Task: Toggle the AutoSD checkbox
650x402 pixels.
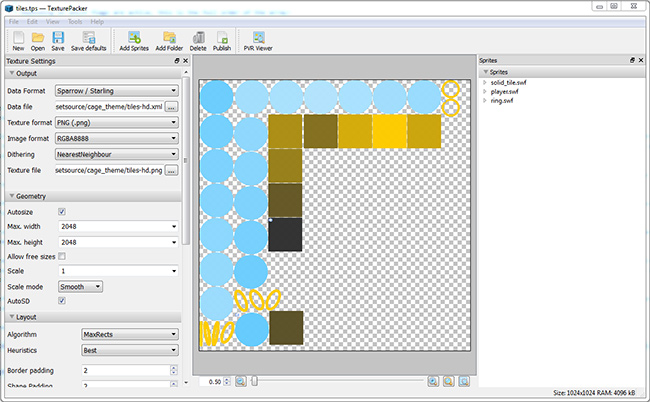Action: tap(62, 300)
